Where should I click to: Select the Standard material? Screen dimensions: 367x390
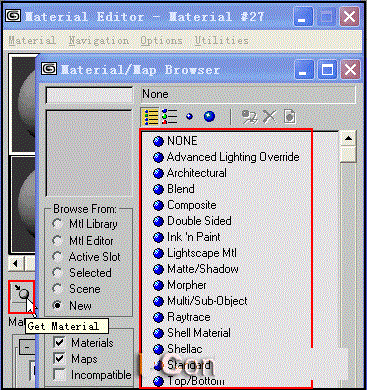click(182, 365)
